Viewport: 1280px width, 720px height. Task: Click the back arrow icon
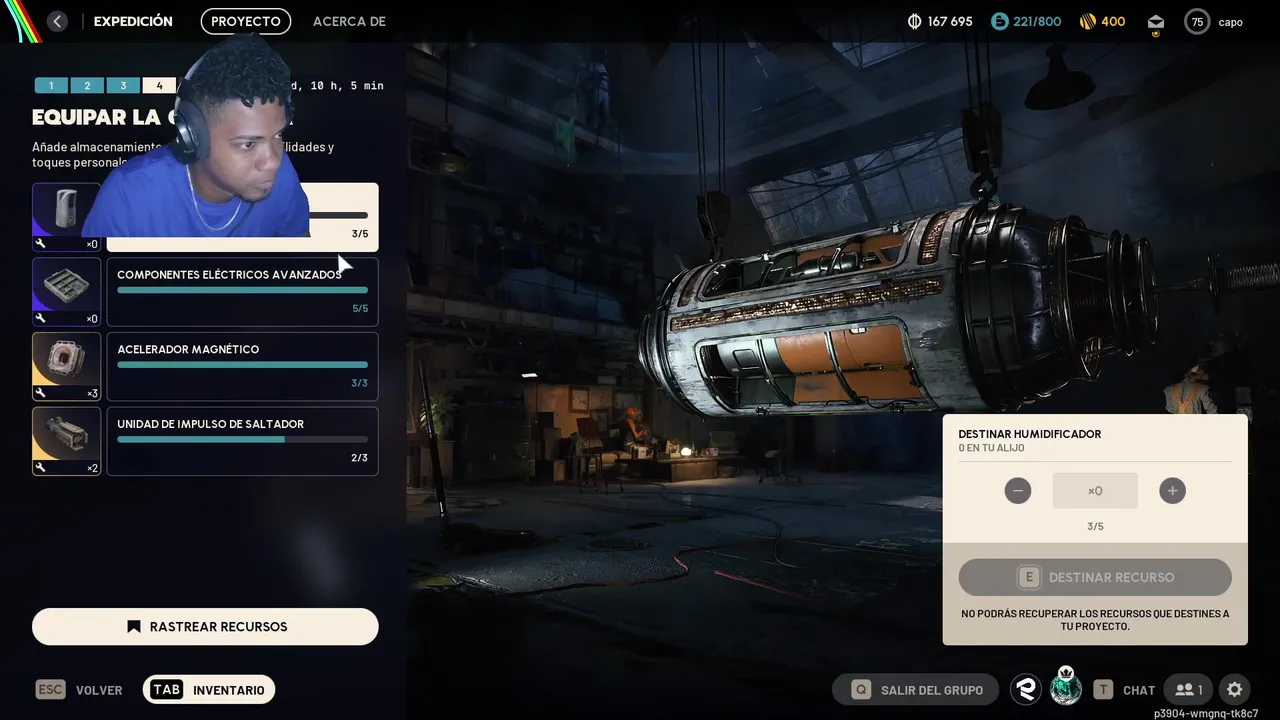click(57, 21)
